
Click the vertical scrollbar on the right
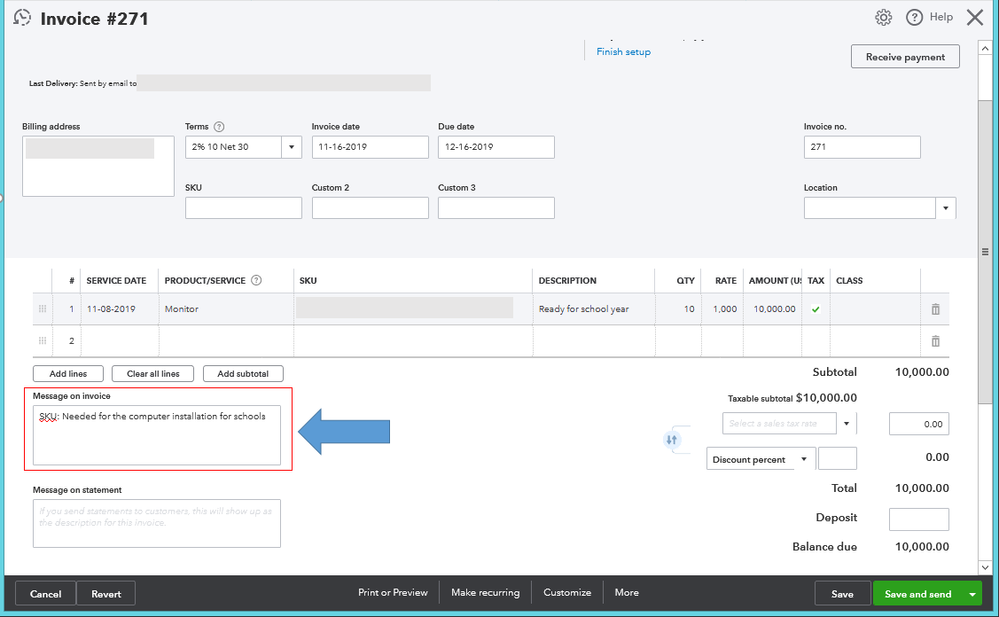coord(985,252)
